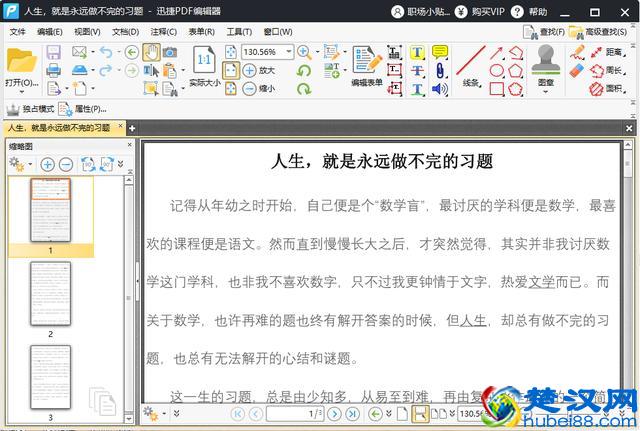Click the scanner icon
Screen dimensions: 640x431
coord(80,70)
